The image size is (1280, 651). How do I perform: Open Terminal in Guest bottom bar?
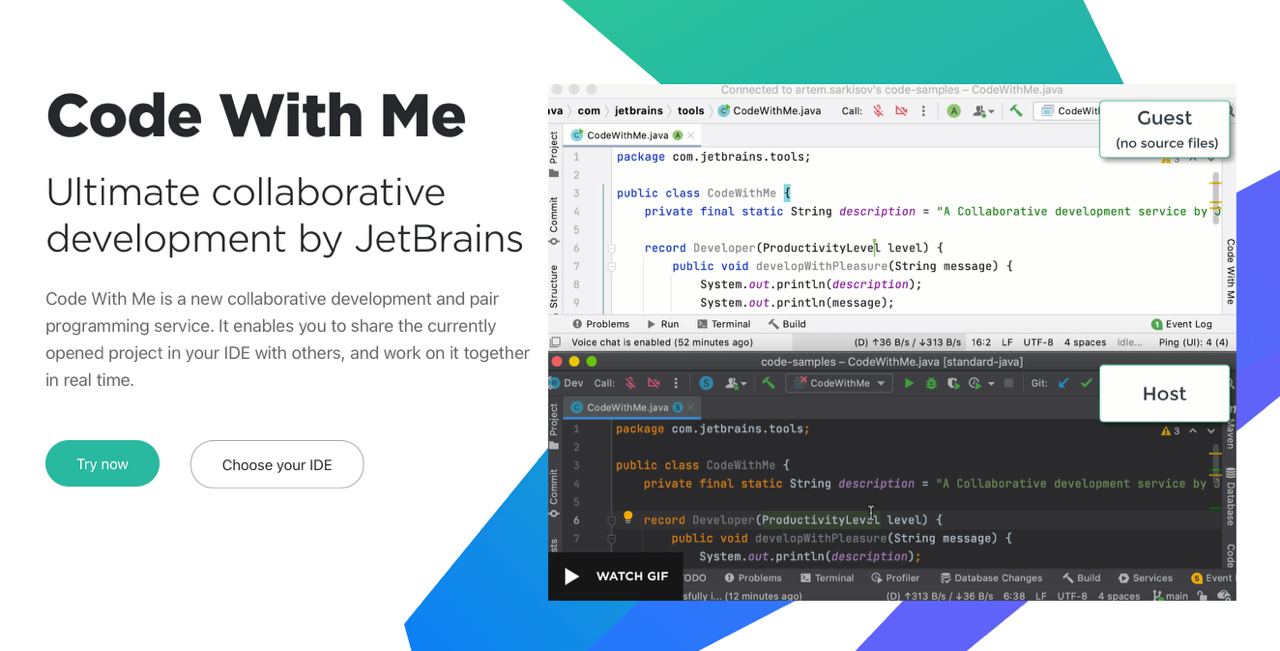click(723, 324)
